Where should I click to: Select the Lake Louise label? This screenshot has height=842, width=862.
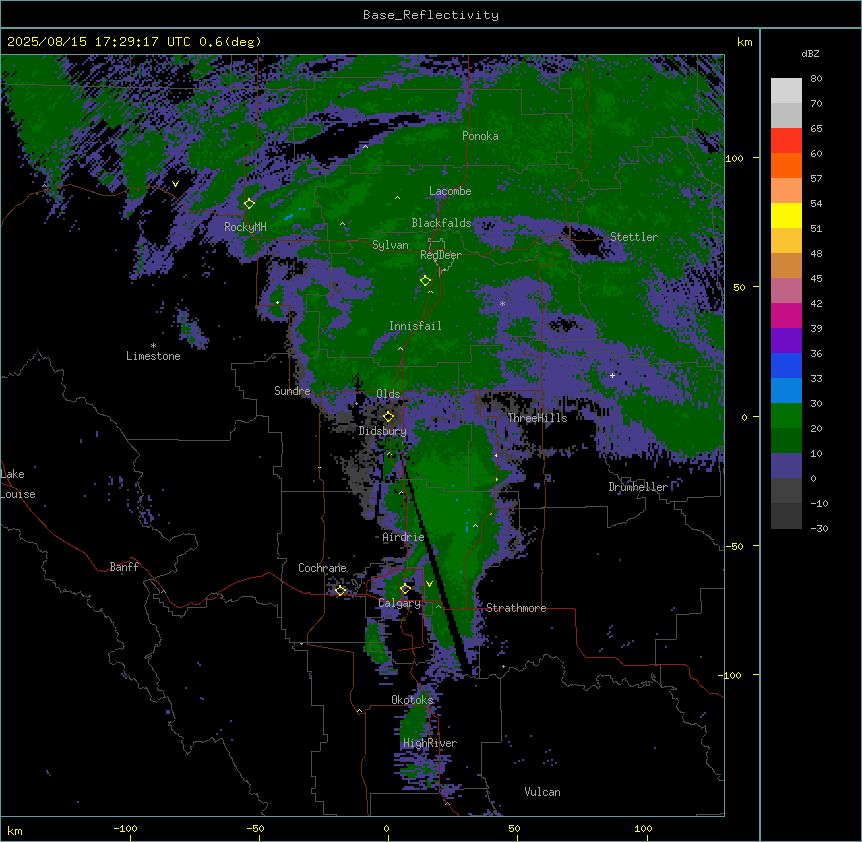18,484
